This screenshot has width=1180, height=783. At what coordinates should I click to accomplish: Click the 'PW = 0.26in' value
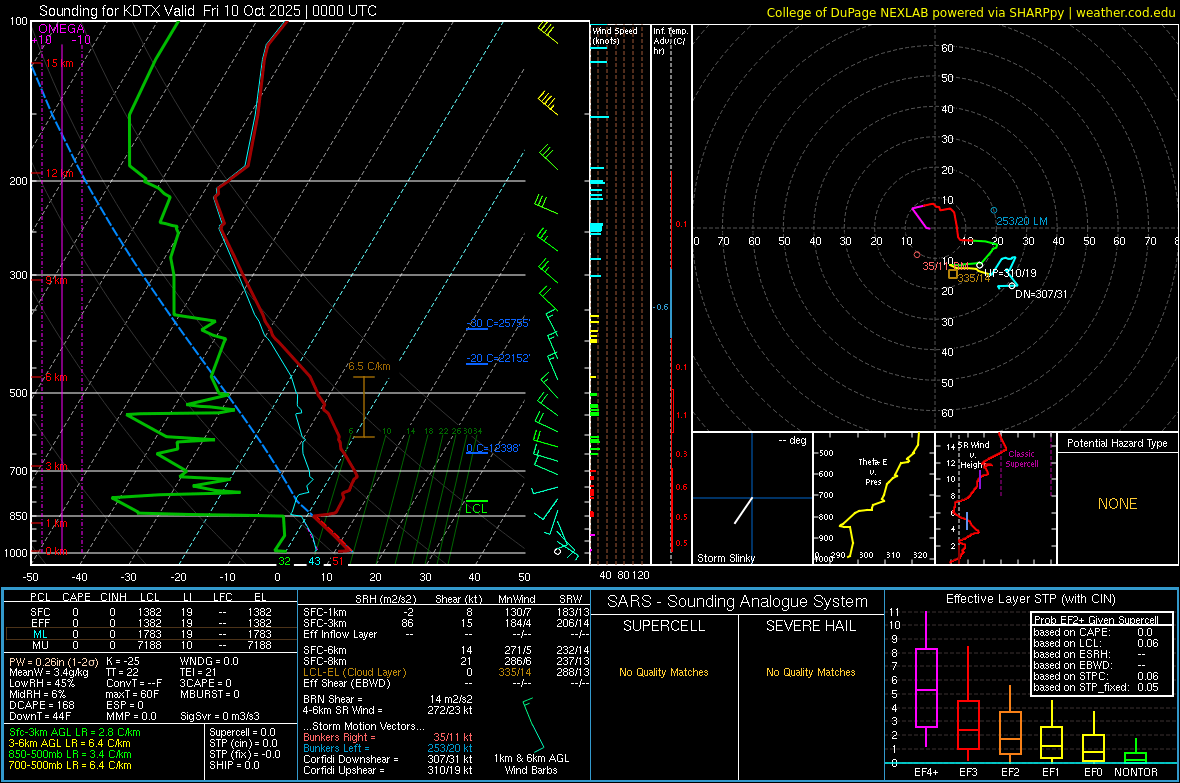[52, 661]
